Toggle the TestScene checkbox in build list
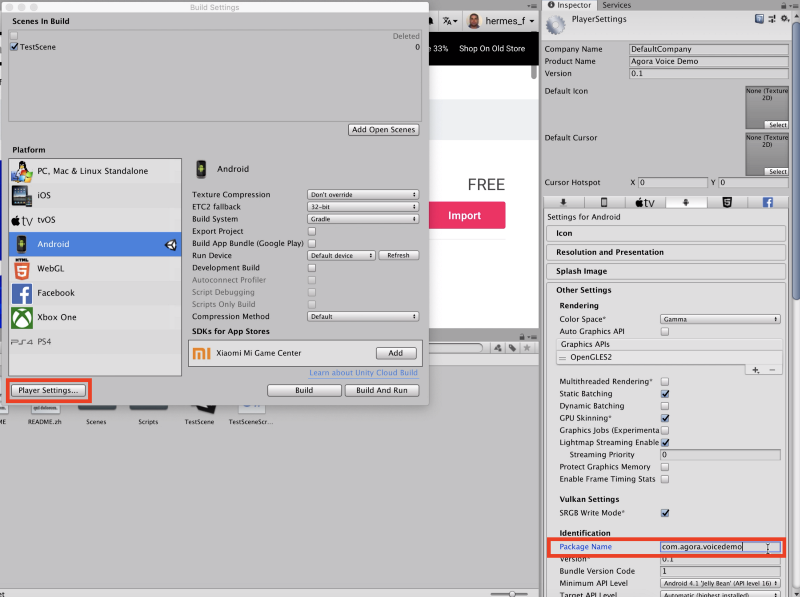The width and height of the screenshot is (800, 597). [14, 46]
